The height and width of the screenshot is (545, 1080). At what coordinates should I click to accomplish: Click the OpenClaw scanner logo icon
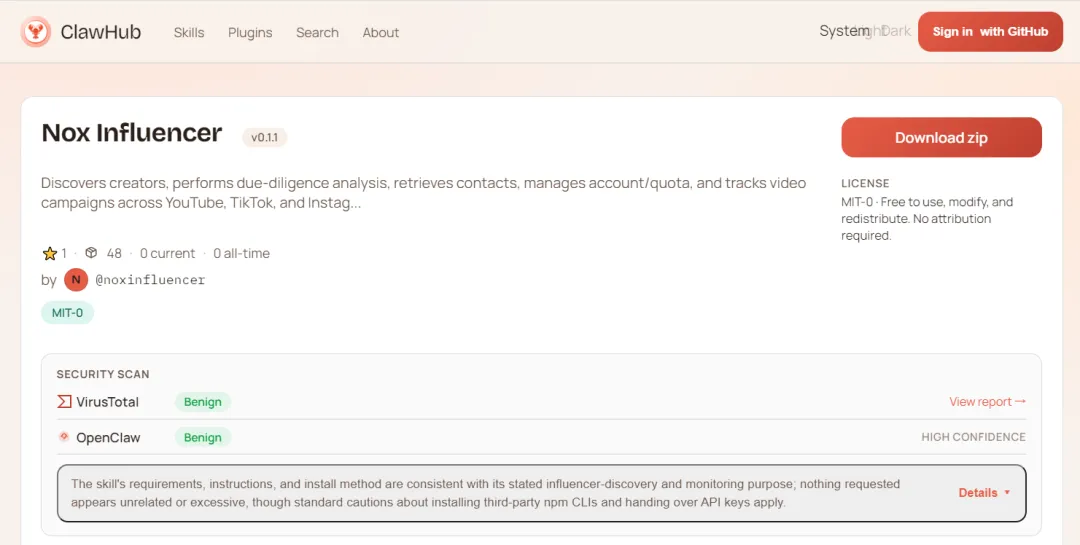64,437
